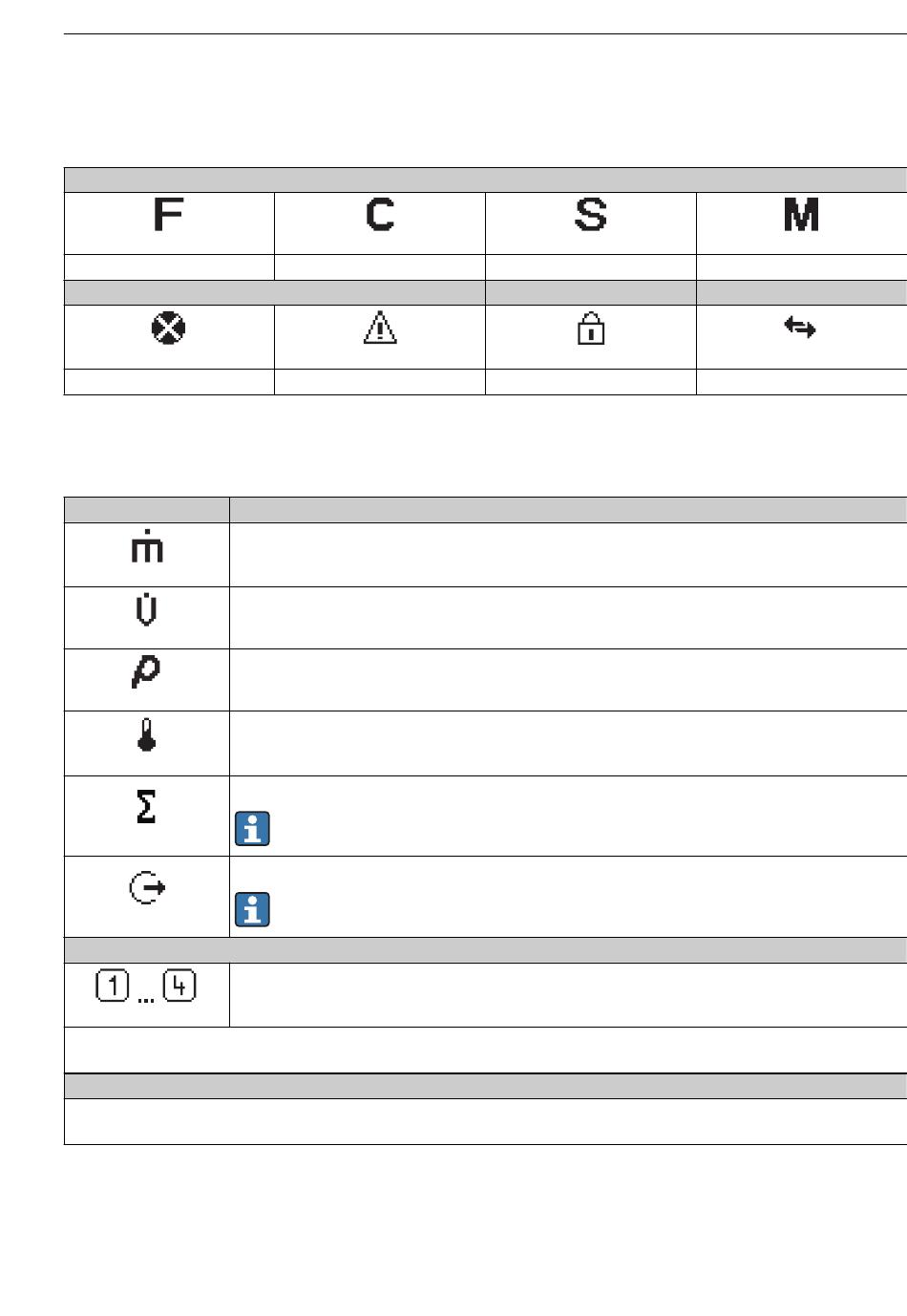This screenshot has width=907, height=1316.
Task: Click the warning triangle with exclamation mark
Action: click(380, 328)
